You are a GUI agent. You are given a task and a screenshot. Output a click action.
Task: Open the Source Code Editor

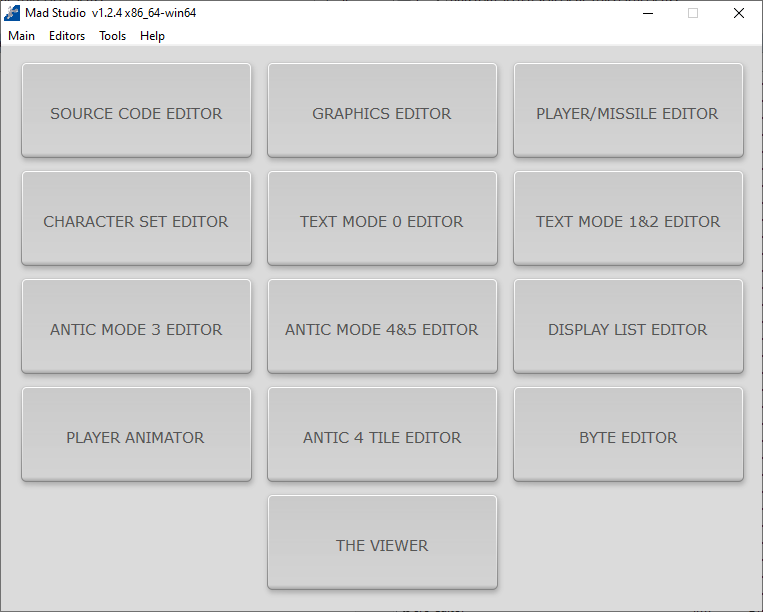pyautogui.click(x=136, y=113)
